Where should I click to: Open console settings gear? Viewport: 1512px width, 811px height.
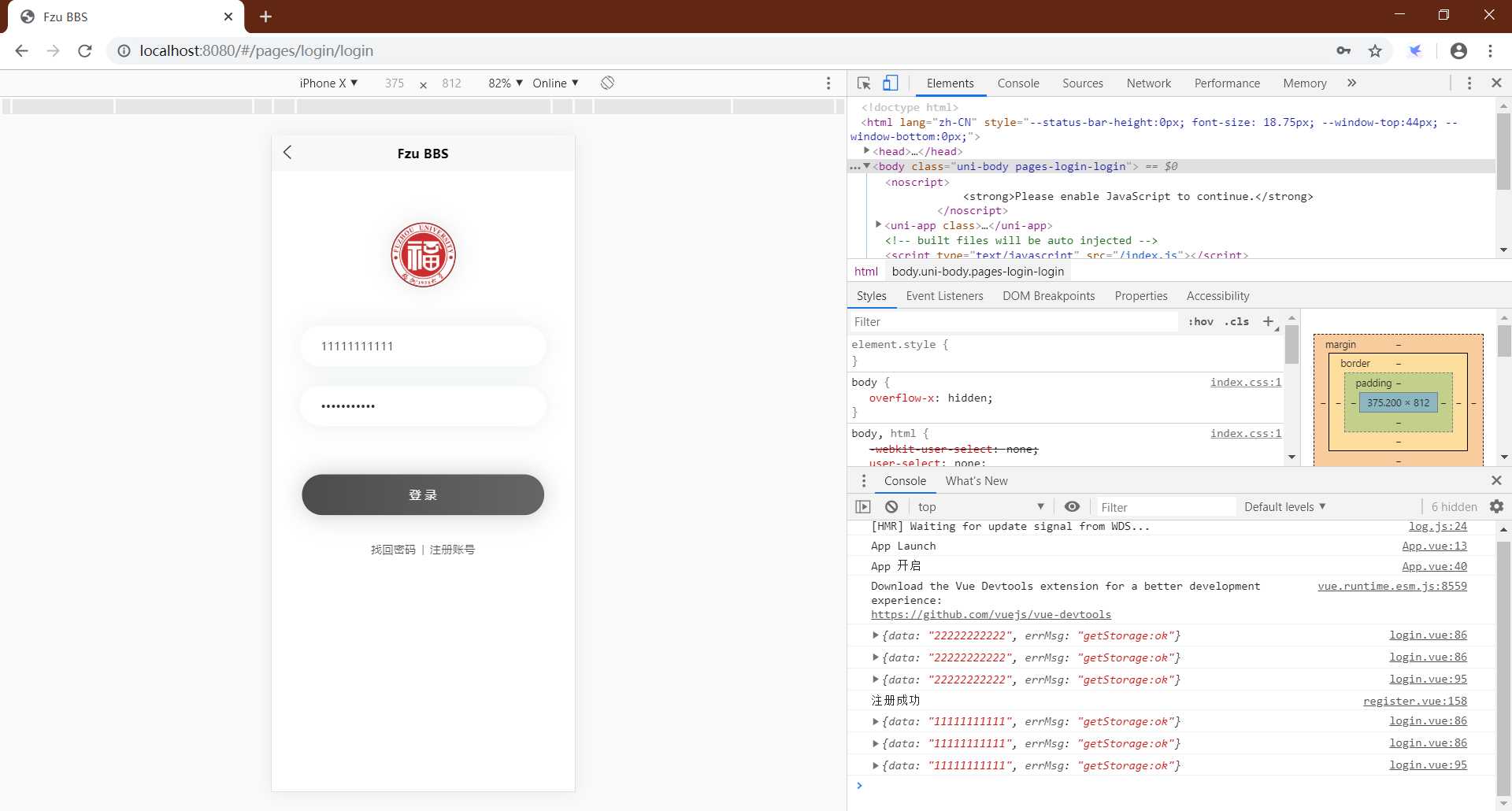tap(1496, 506)
